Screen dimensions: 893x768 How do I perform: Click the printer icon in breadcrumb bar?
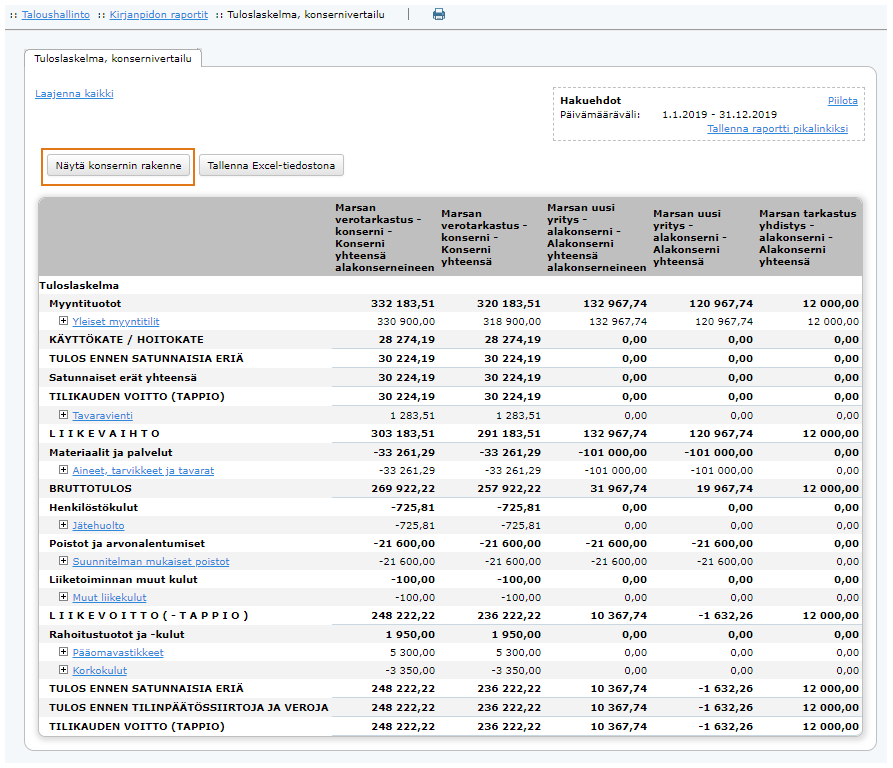(438, 15)
